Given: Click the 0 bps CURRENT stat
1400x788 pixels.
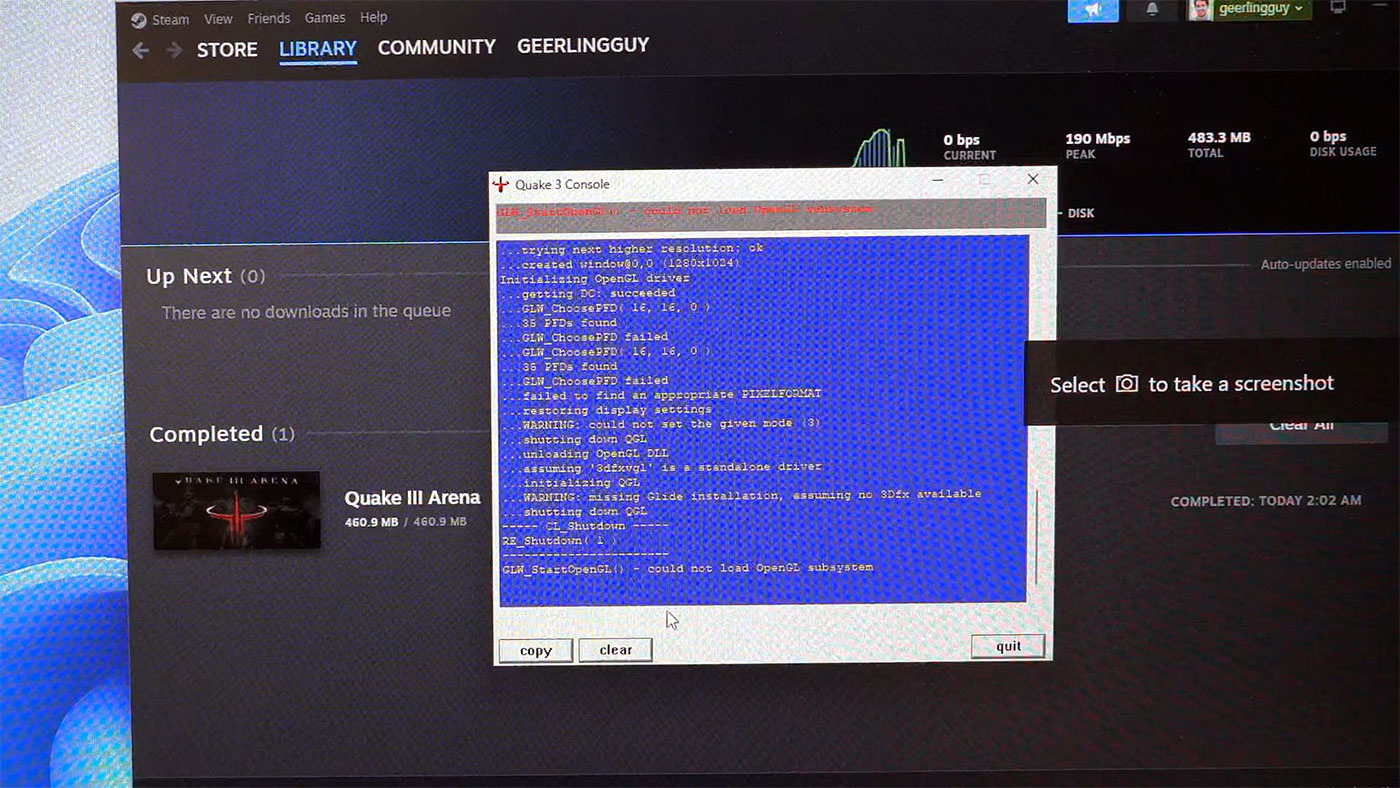Looking at the screenshot, I should pyautogui.click(x=969, y=147).
